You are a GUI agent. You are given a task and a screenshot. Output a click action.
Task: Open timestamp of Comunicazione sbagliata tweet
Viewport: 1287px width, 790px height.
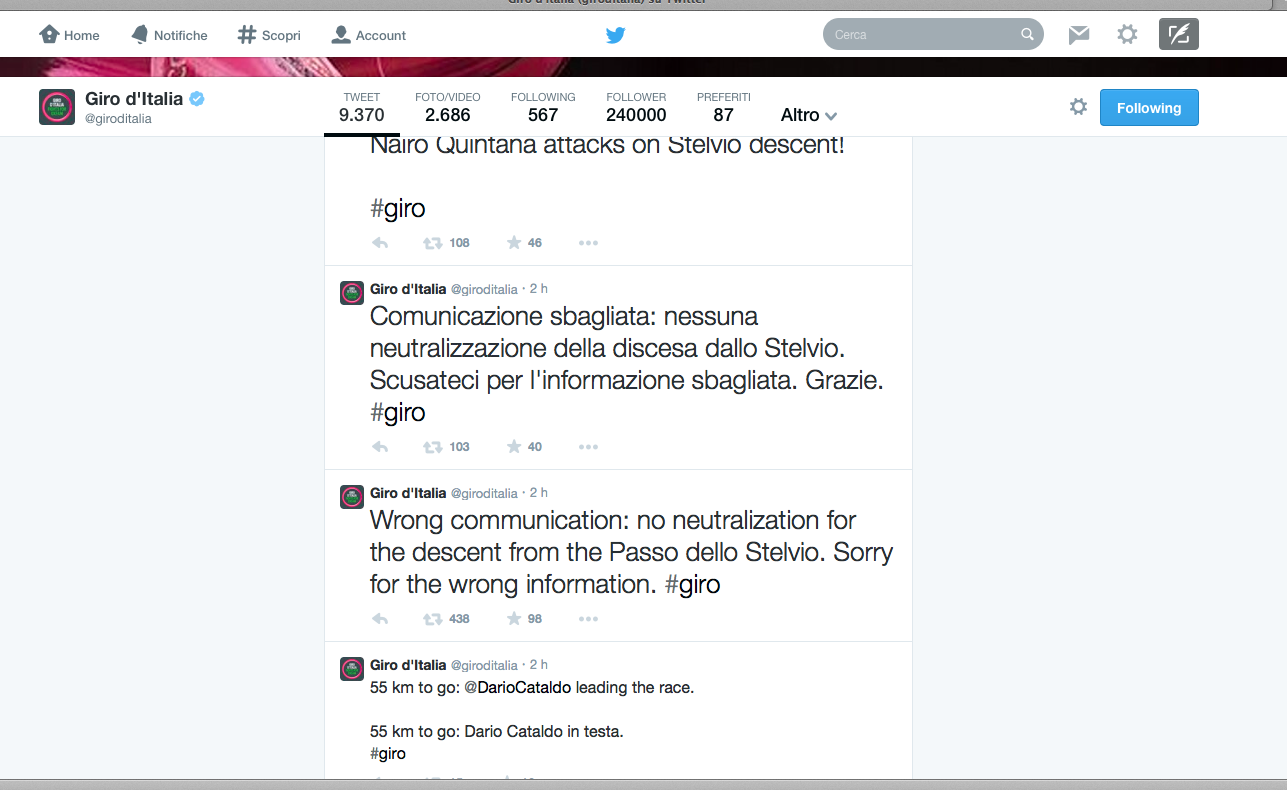[539, 289]
